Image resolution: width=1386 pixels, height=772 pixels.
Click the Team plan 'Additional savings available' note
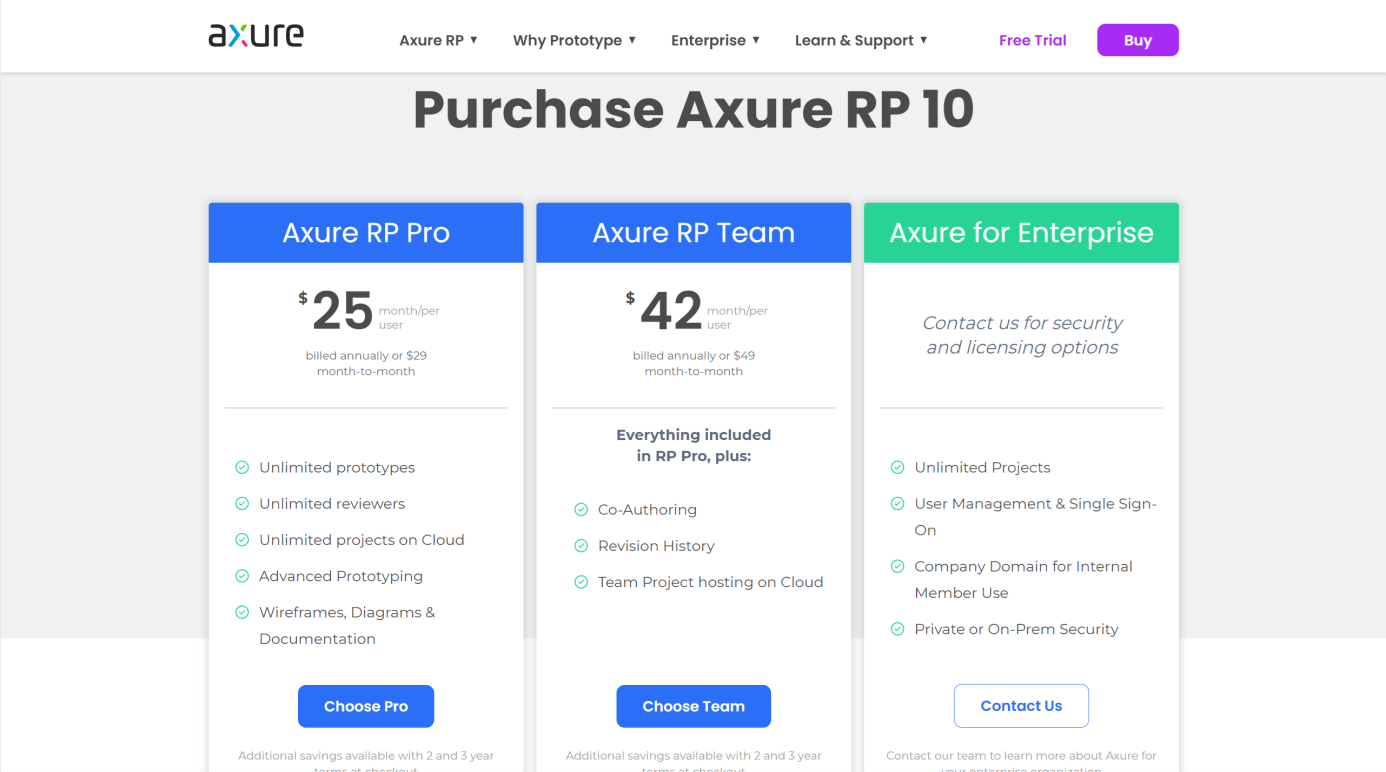[x=693, y=761]
